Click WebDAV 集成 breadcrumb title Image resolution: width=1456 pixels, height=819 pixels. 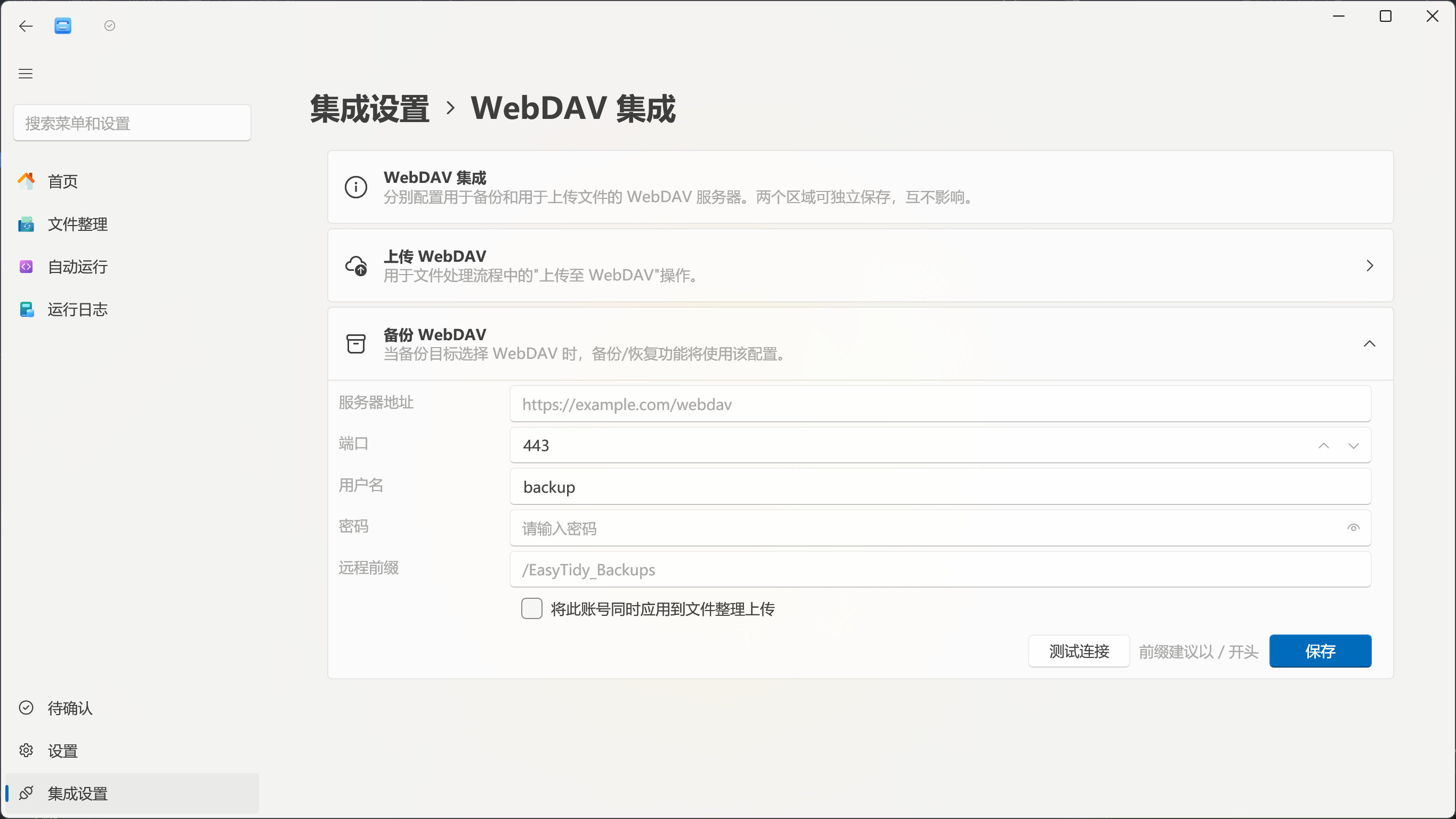[x=573, y=108]
